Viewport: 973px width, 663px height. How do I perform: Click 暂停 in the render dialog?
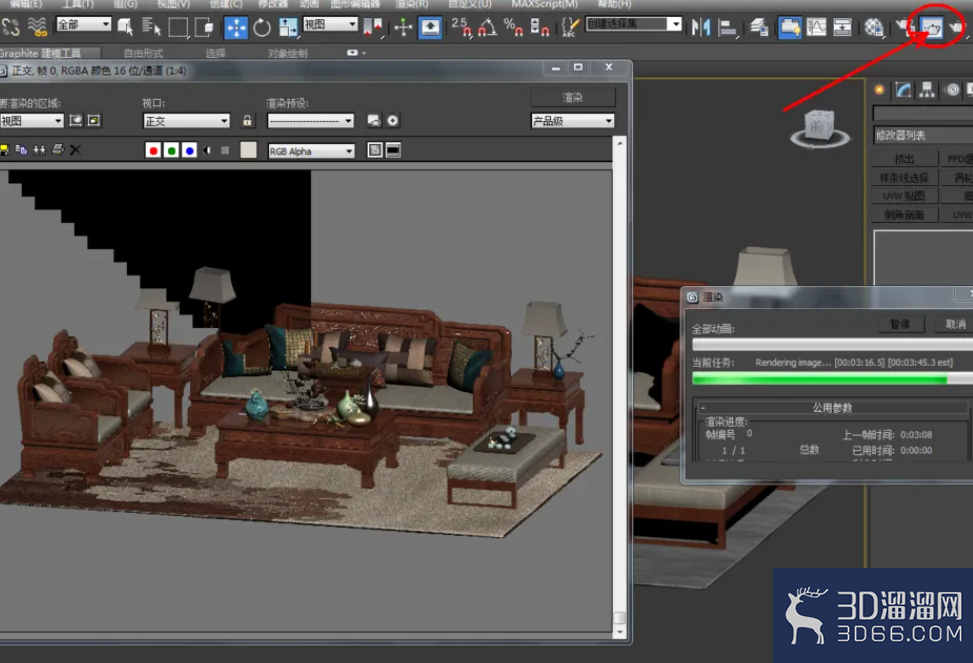[901, 324]
